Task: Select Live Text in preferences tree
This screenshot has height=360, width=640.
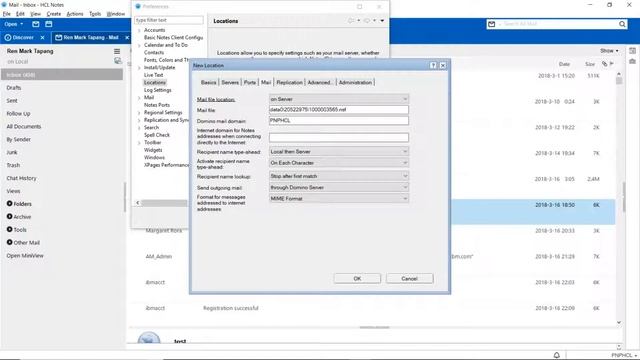Action: tap(153, 75)
